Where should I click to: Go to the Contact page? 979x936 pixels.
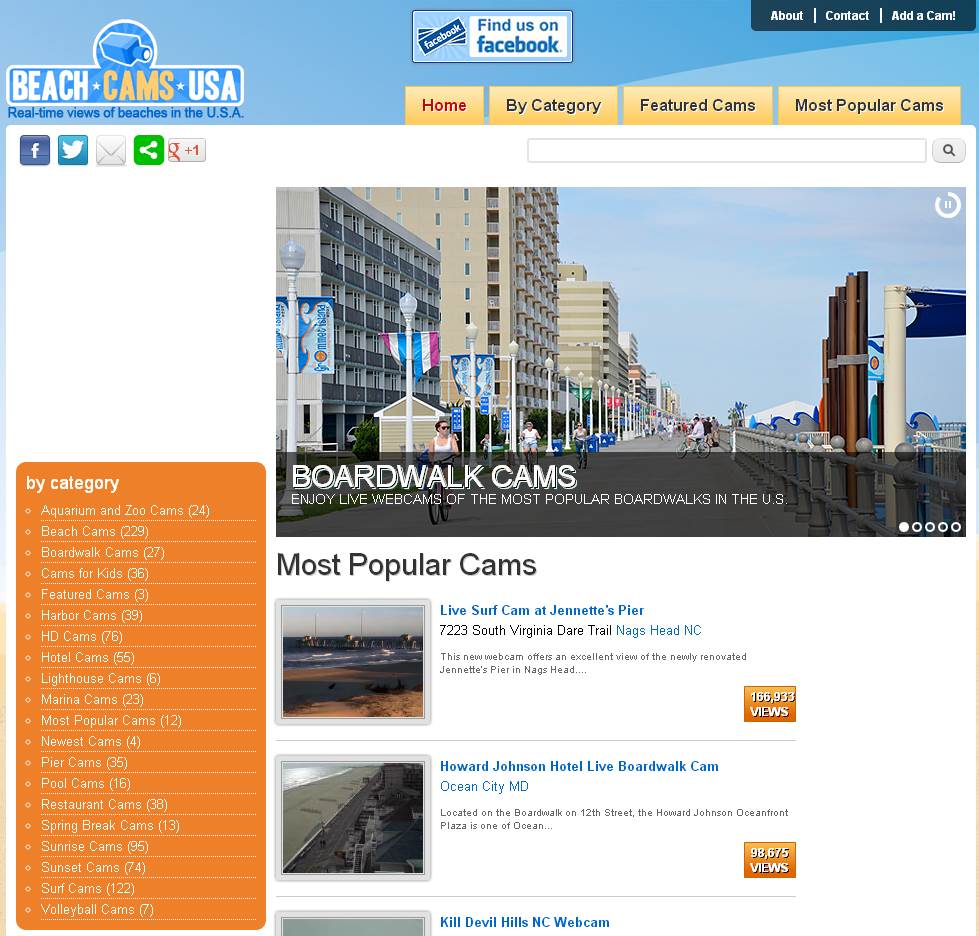(847, 16)
